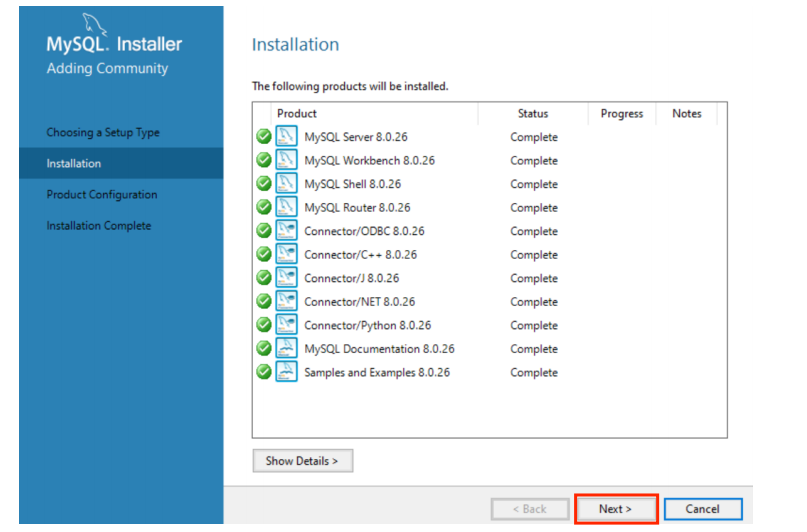
Task: Click green checkmark beside MySQL Documentation
Action: 264,348
